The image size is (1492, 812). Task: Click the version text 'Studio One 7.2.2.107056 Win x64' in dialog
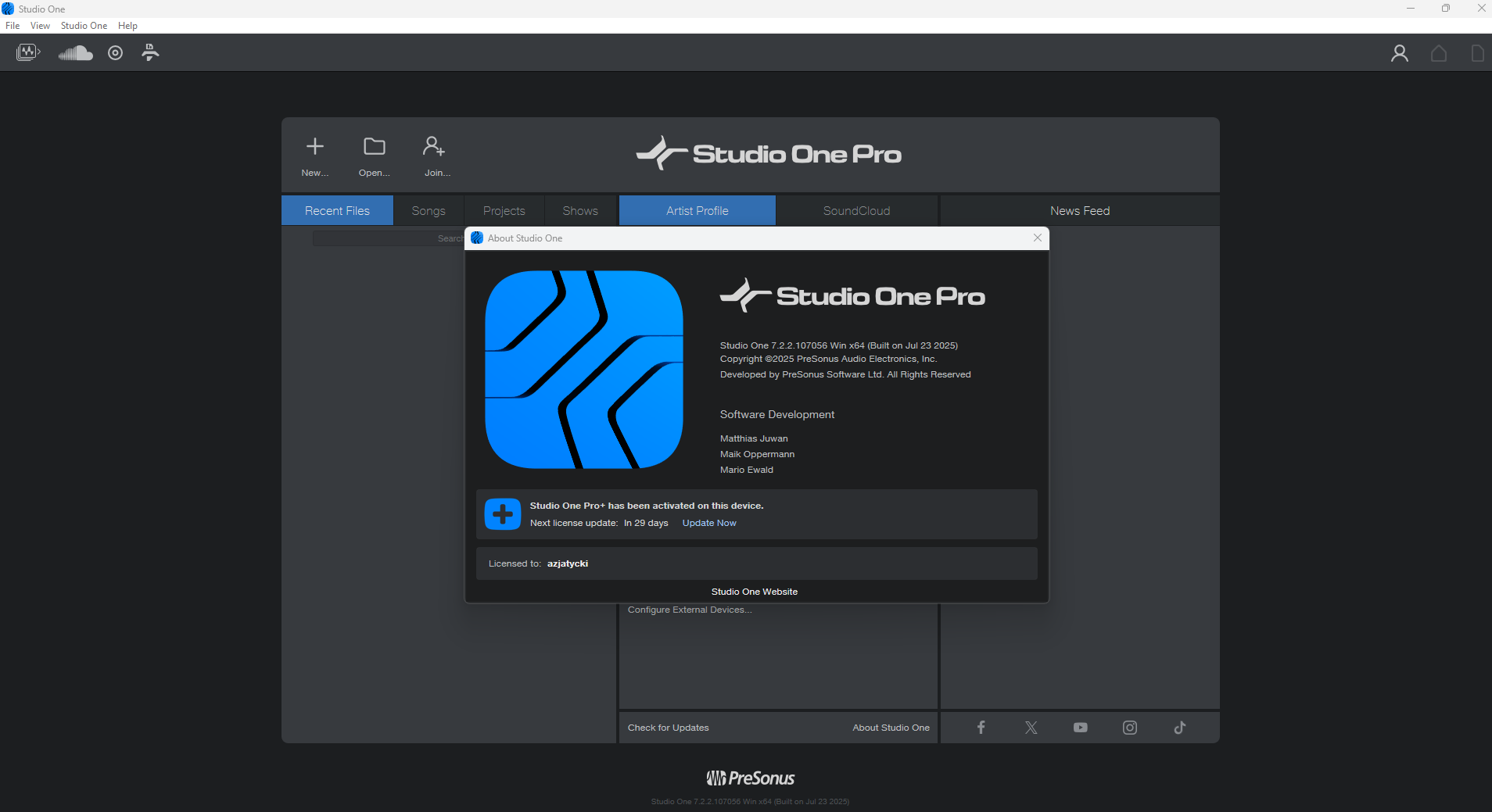[x=792, y=345]
